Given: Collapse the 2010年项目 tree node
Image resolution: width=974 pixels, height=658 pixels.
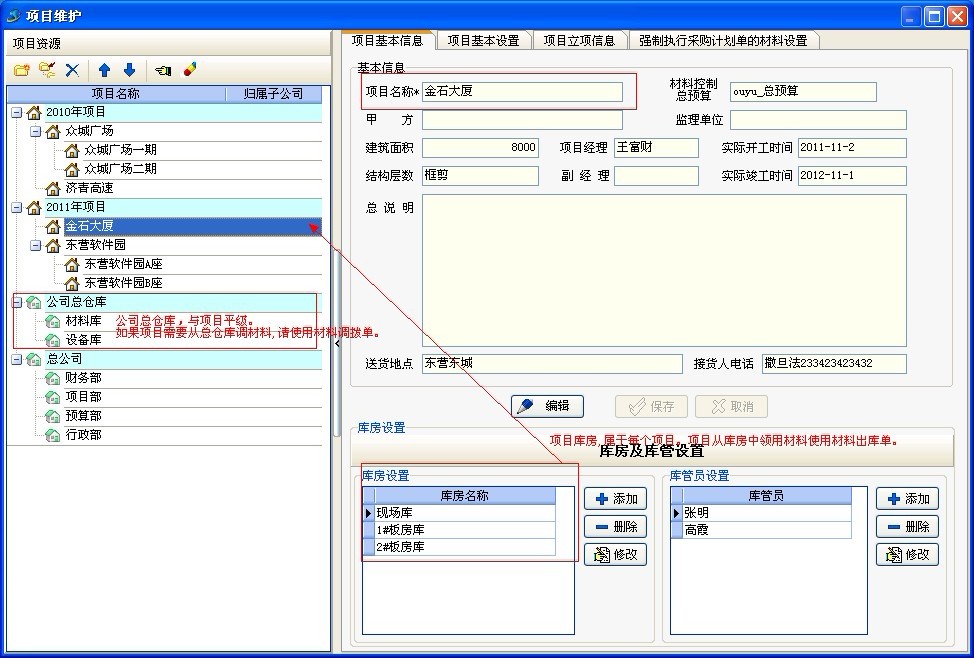Looking at the screenshot, I should [16, 112].
